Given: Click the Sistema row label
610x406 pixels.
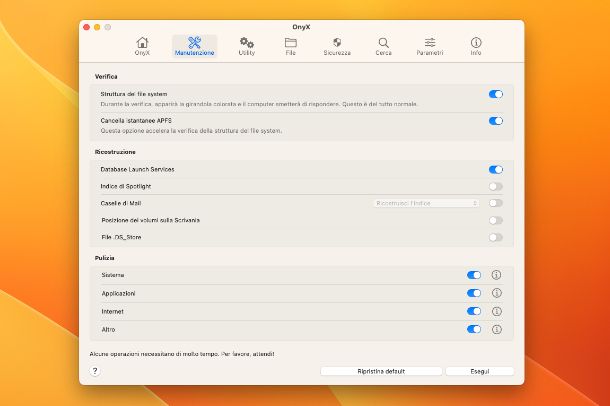Looking at the screenshot, I should click(x=113, y=275).
